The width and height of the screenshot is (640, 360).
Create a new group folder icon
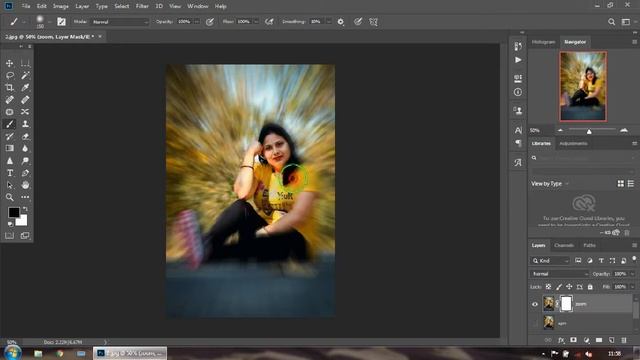pyautogui.click(x=599, y=340)
